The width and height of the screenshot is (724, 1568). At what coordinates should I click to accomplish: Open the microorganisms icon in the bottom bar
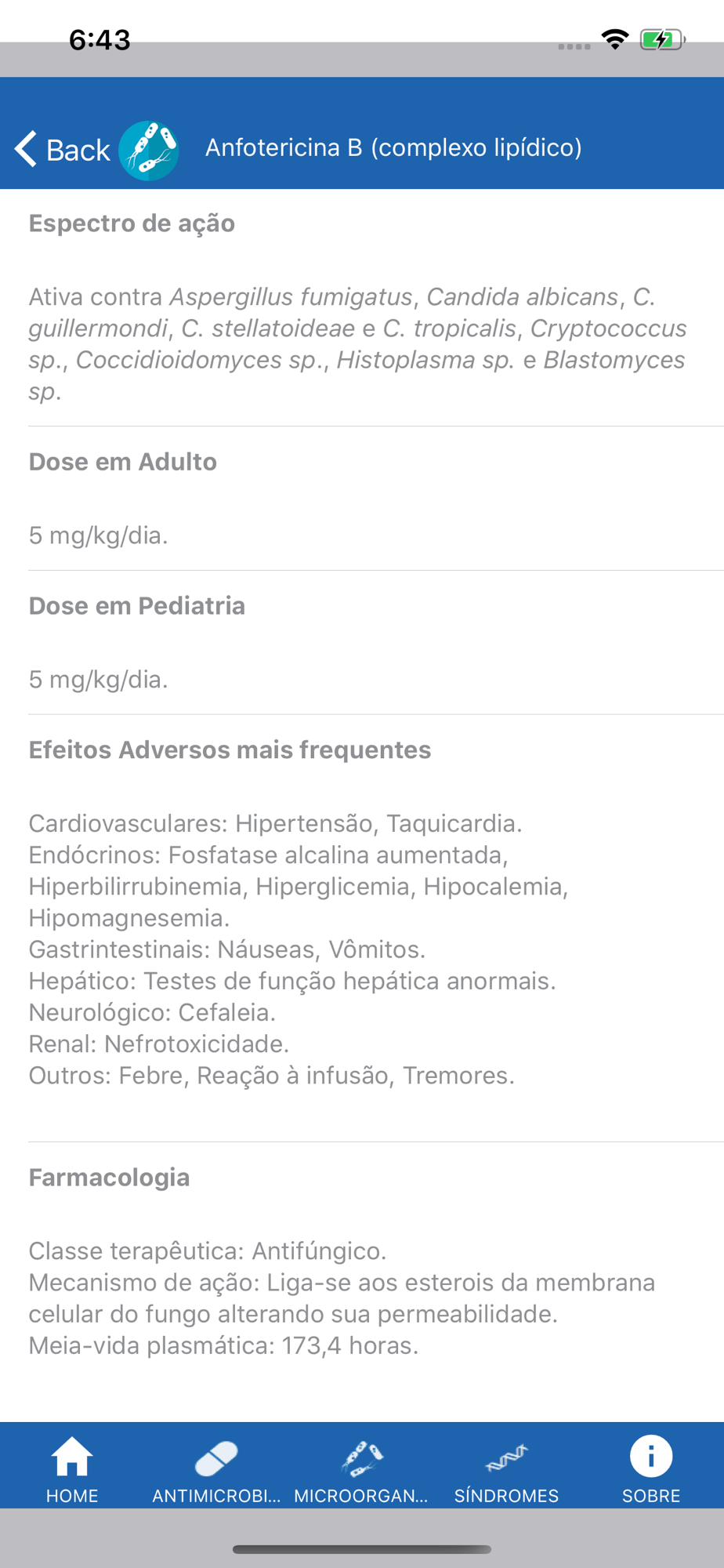click(x=361, y=1458)
